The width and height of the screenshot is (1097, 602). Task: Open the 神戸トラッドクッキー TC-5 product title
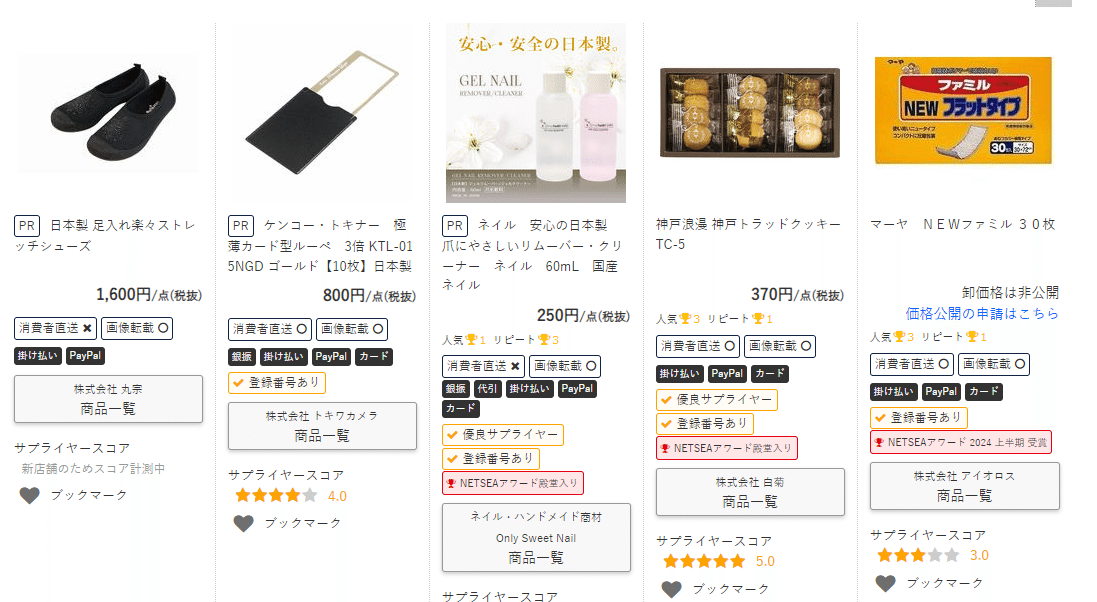pos(748,234)
